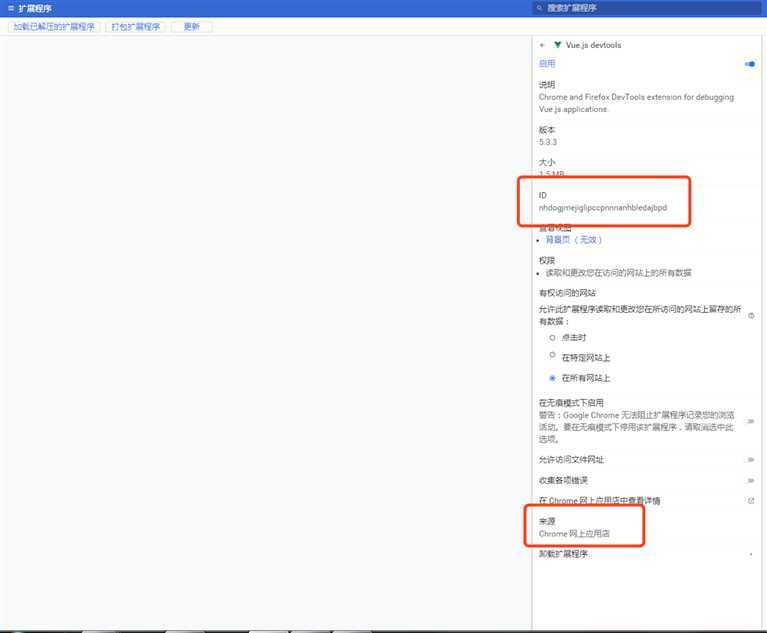This screenshot has height=633, width=767.
Task: Toggle the 收集各项错误 switch
Action: pyautogui.click(x=751, y=480)
